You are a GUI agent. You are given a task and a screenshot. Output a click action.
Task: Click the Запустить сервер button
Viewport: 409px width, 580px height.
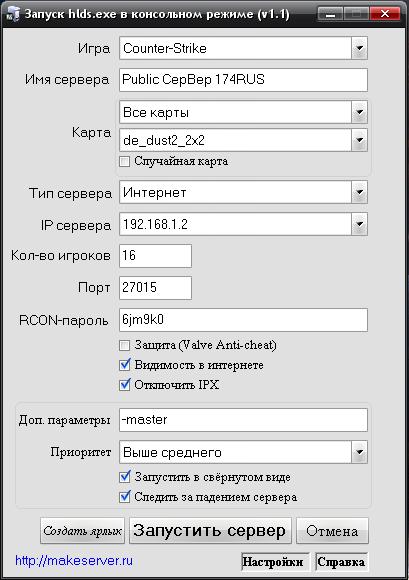210,531
